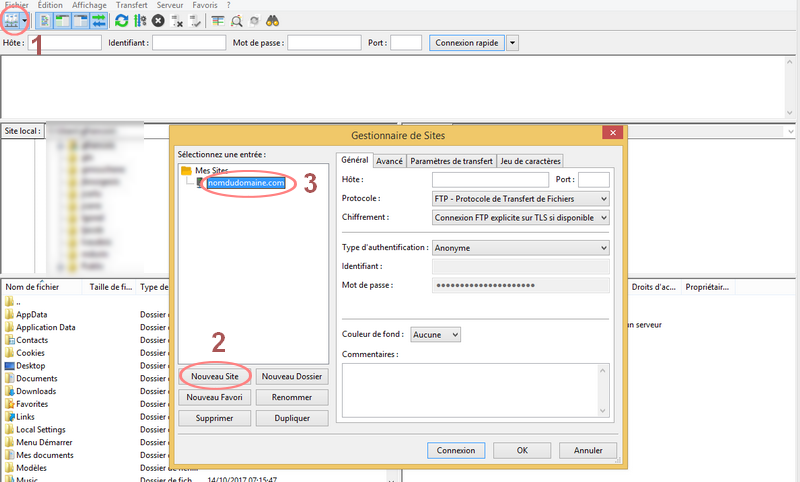Click the Hôte field in the Général tab
The image size is (800, 482).
(x=490, y=180)
